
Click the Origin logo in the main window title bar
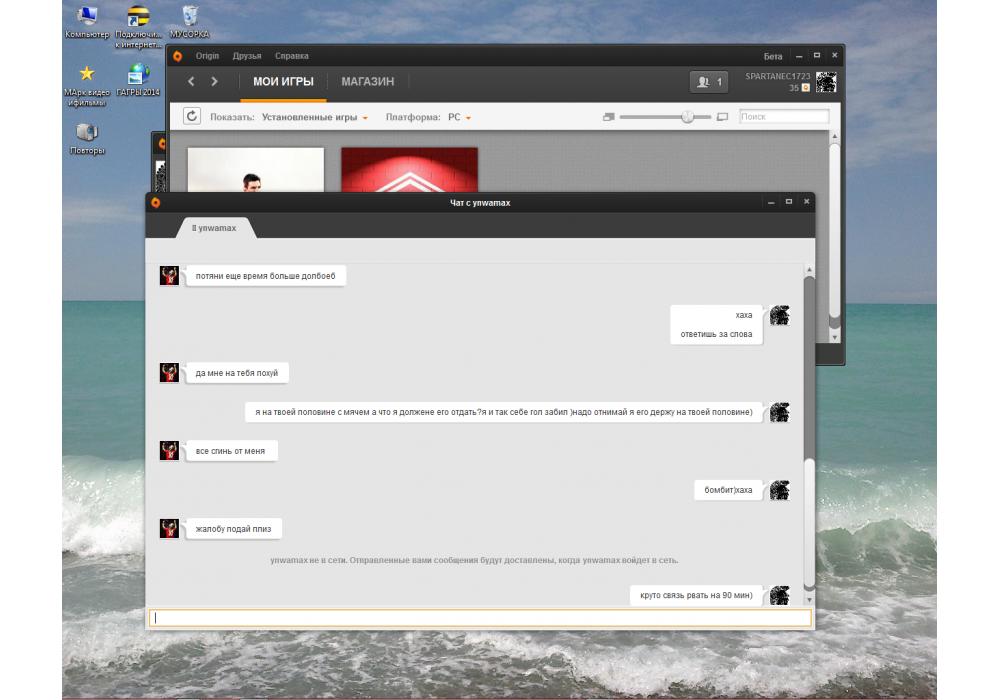point(177,56)
